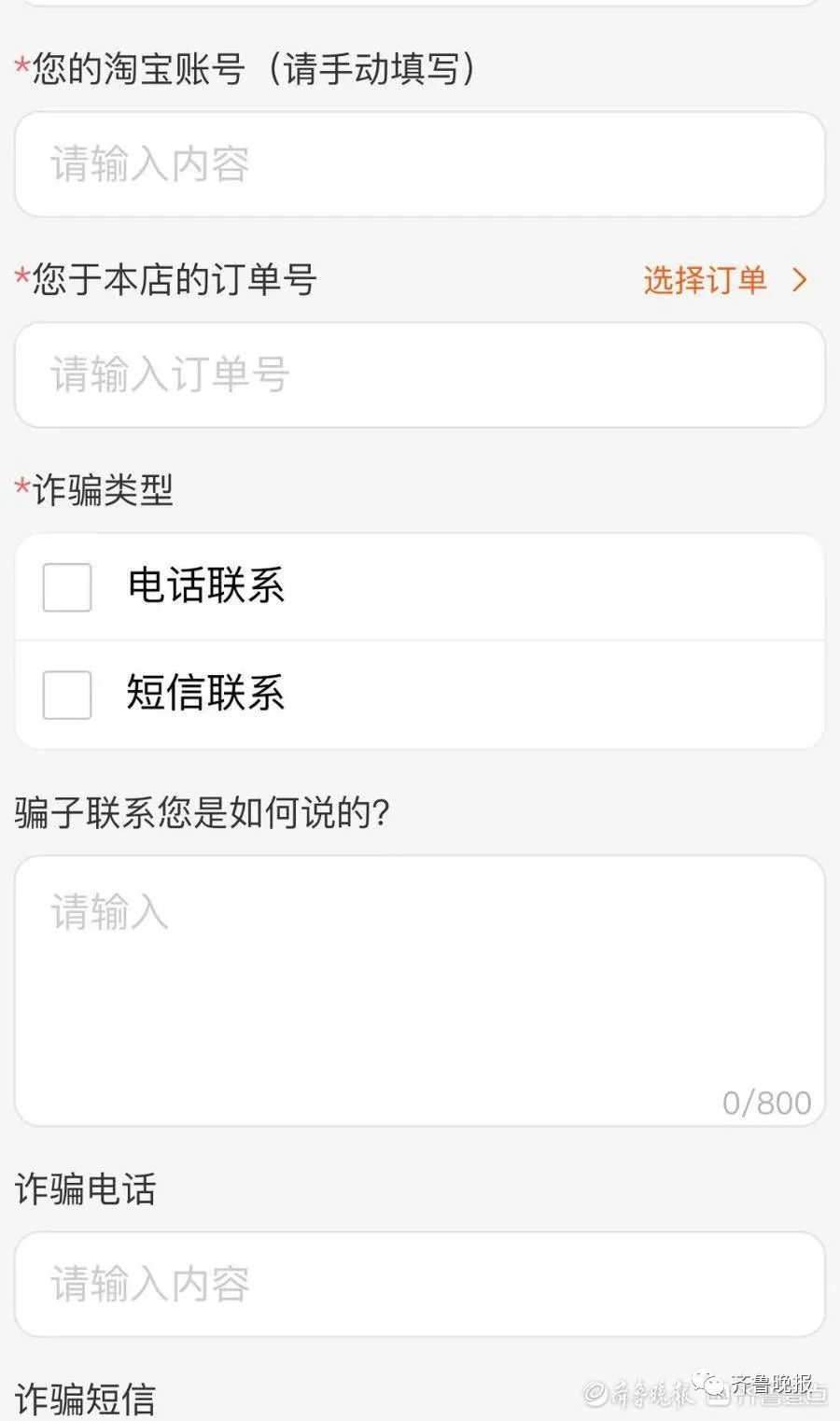Click the calligraphic 齐鲁晚报 logo watermark
Screen dimensions: 840x1421
pyautogui.click(x=640, y=1394)
